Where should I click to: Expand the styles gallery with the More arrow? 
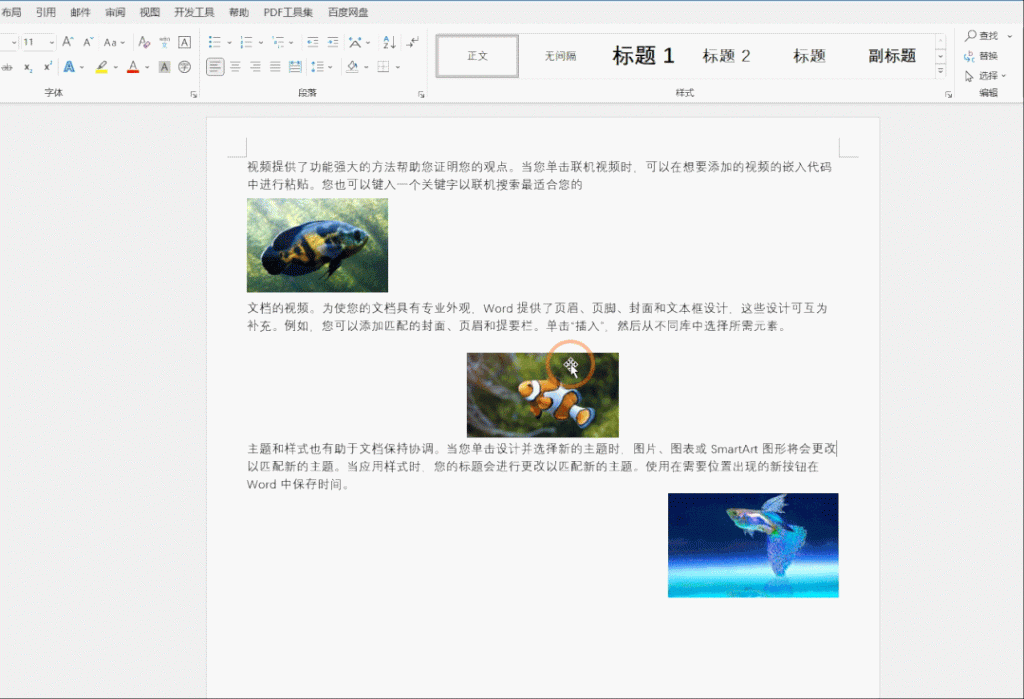(x=941, y=72)
